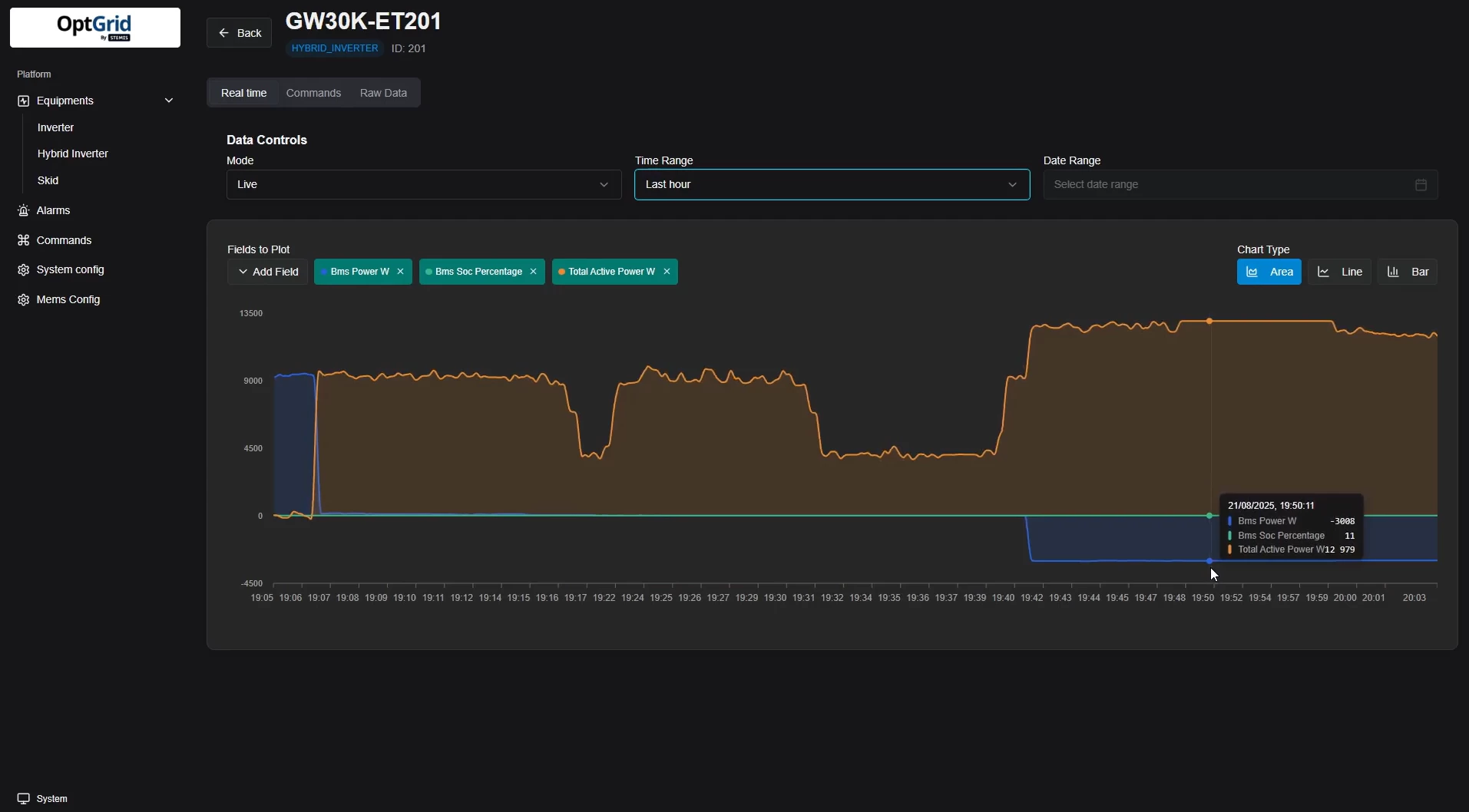Open the Mode dropdown set to Live
The height and width of the screenshot is (812, 1469).
[423, 185]
